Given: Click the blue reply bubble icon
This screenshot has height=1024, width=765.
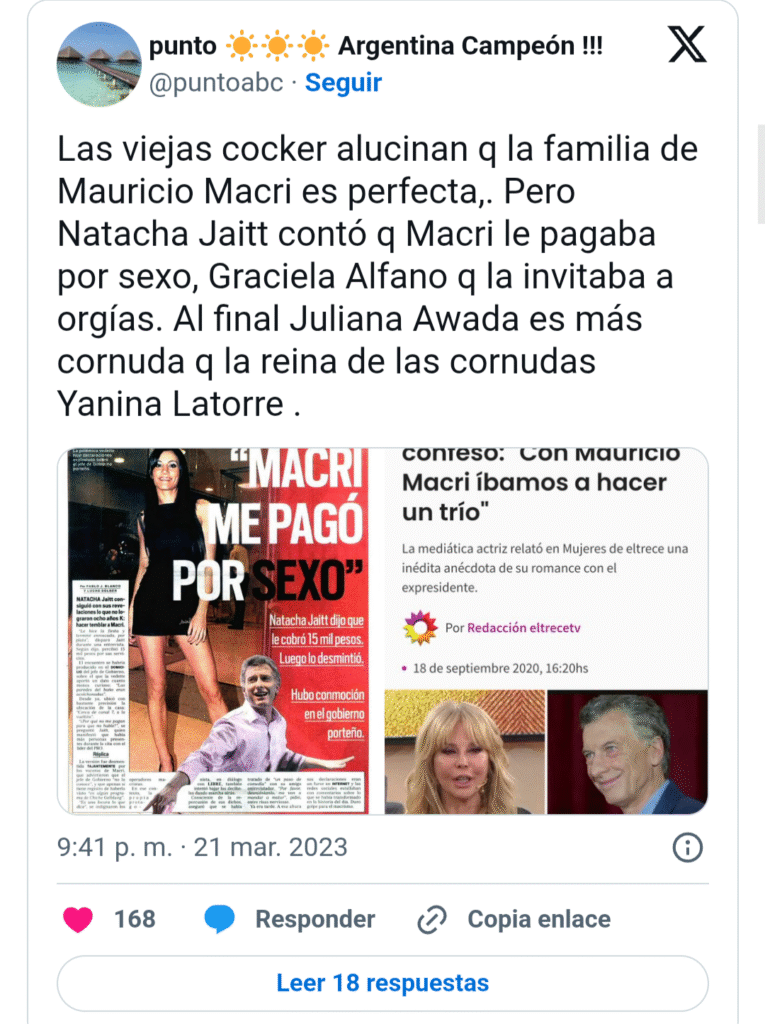Looking at the screenshot, I should coord(220,919).
